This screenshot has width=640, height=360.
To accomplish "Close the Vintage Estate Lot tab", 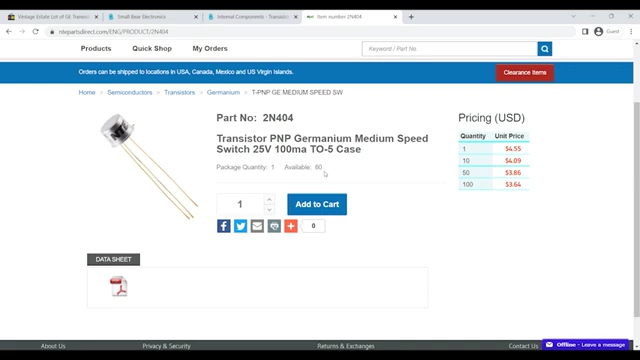I will click(x=96, y=17).
